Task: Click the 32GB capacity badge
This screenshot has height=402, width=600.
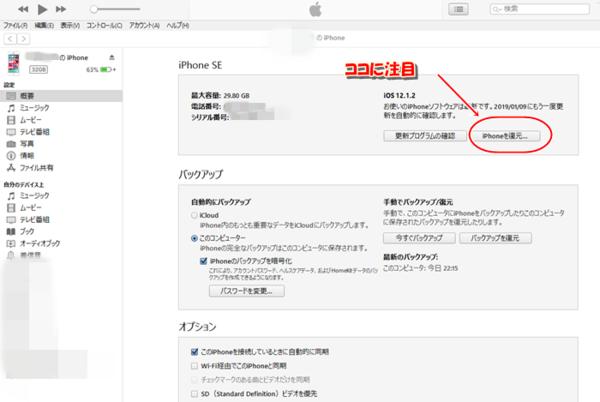Action: click(x=39, y=70)
